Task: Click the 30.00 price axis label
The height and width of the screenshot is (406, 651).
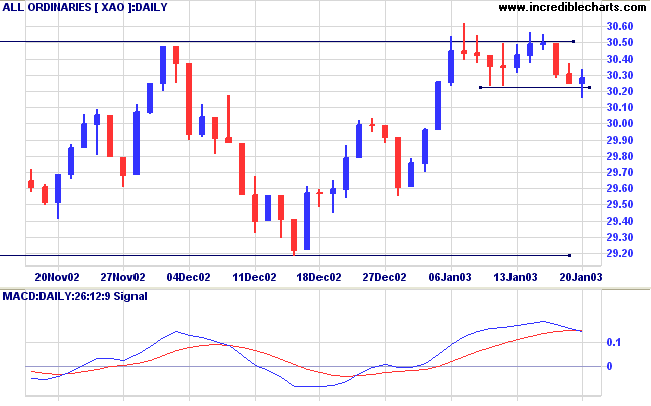Action: [620, 123]
